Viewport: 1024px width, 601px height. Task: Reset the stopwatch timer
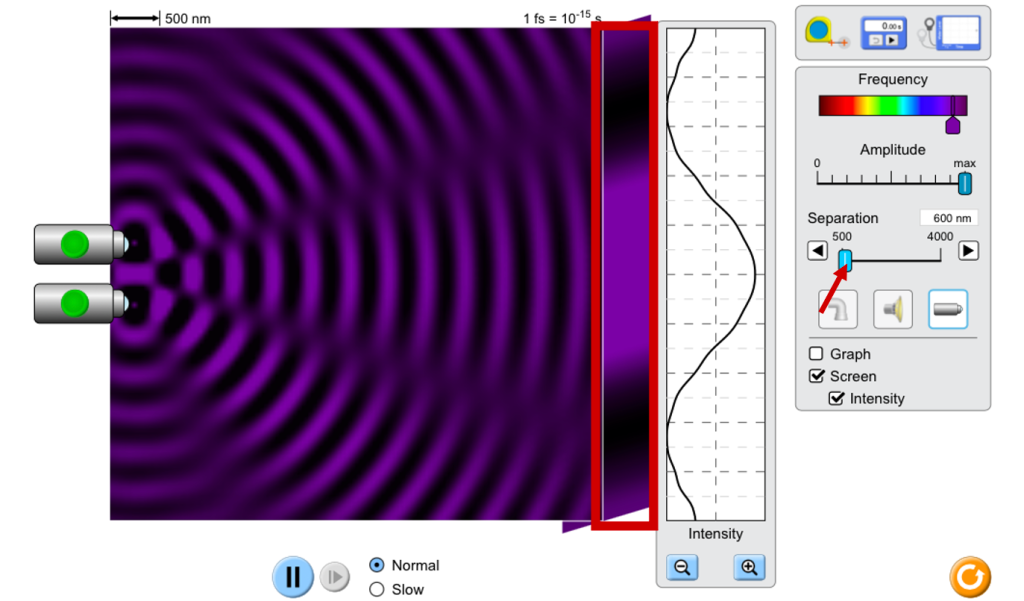(876, 41)
